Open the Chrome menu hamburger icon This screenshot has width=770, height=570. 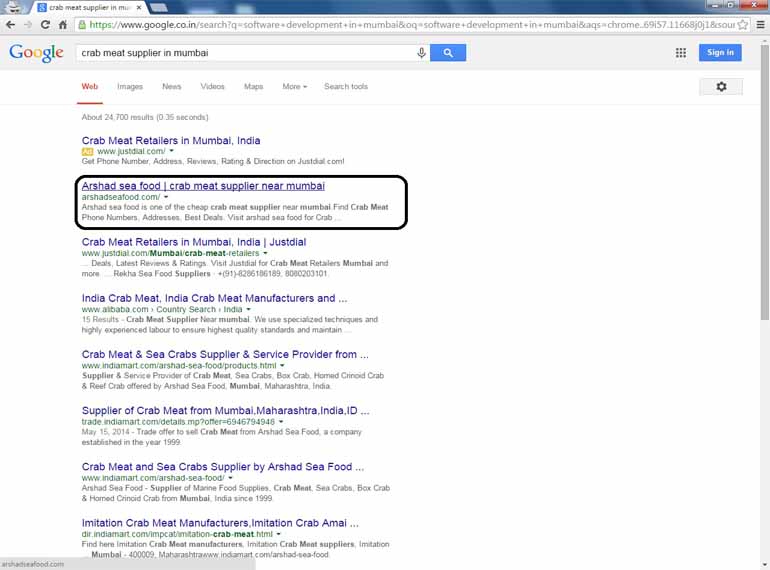[x=760, y=25]
